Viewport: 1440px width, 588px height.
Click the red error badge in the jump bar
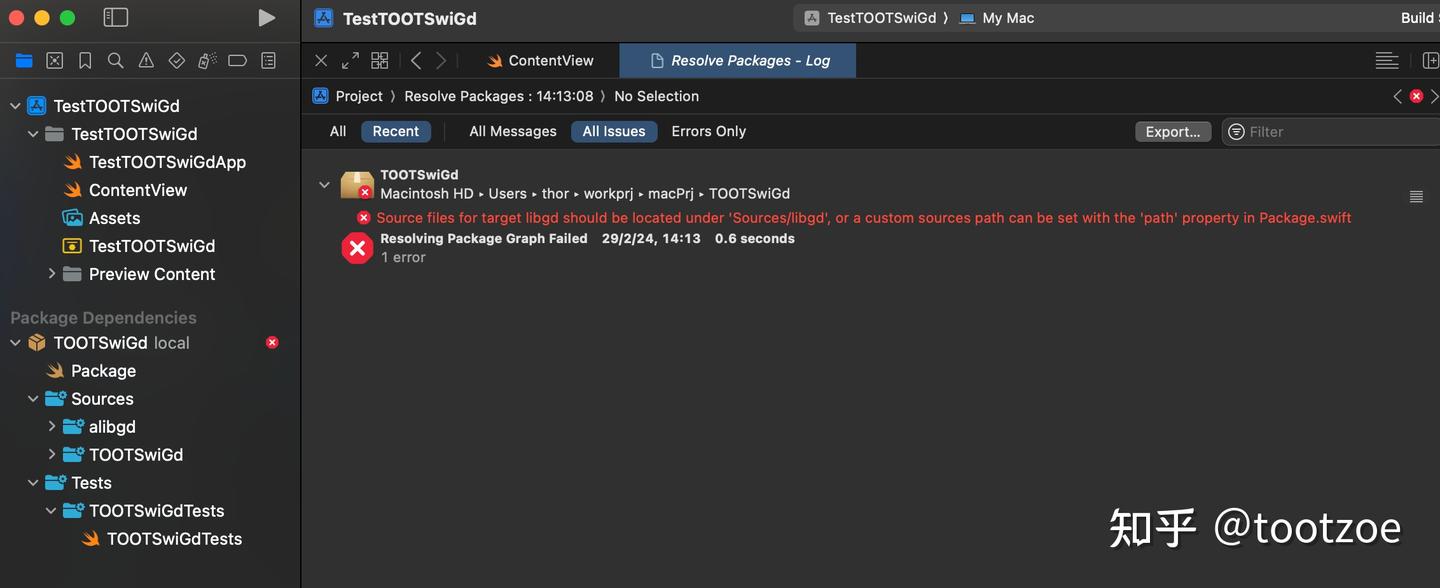1416,95
